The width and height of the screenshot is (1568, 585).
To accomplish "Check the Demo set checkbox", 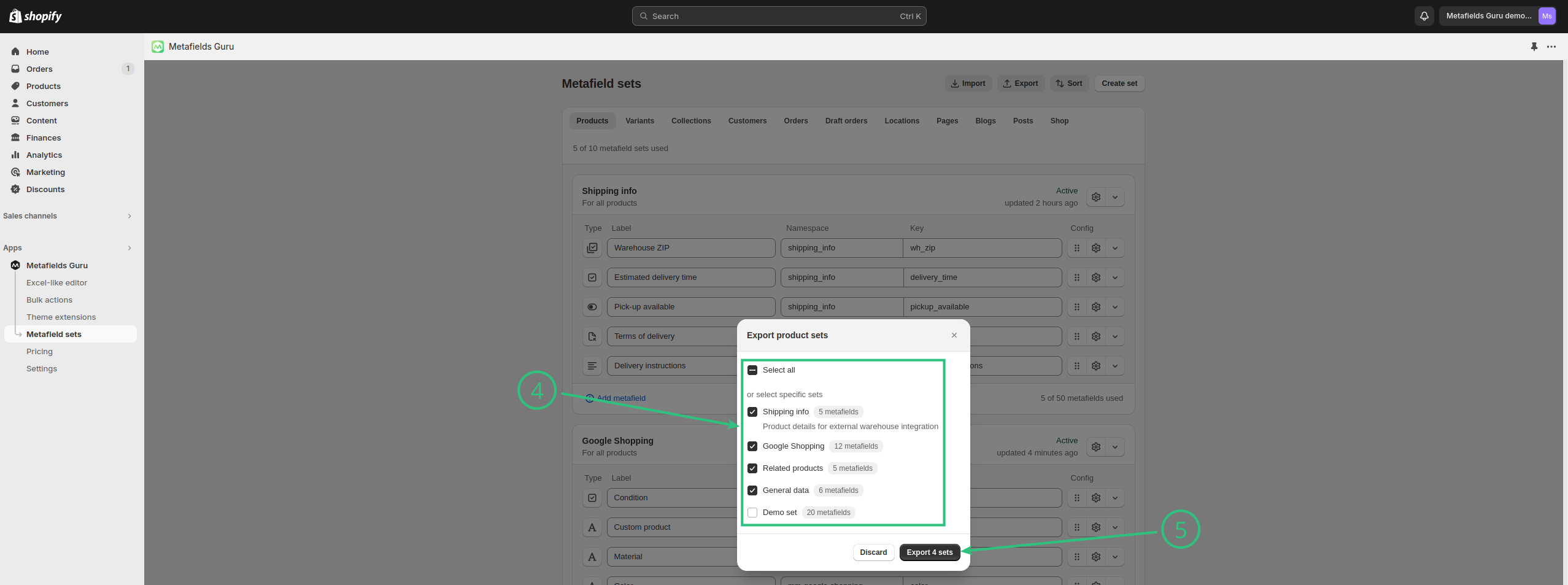I will point(752,513).
